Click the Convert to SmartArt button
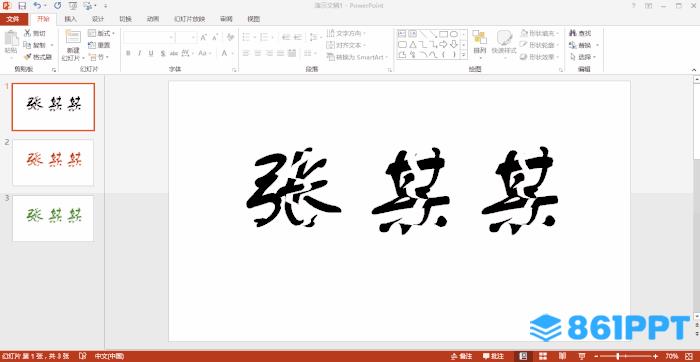Viewport: 700px width, 362px height. tap(357, 57)
